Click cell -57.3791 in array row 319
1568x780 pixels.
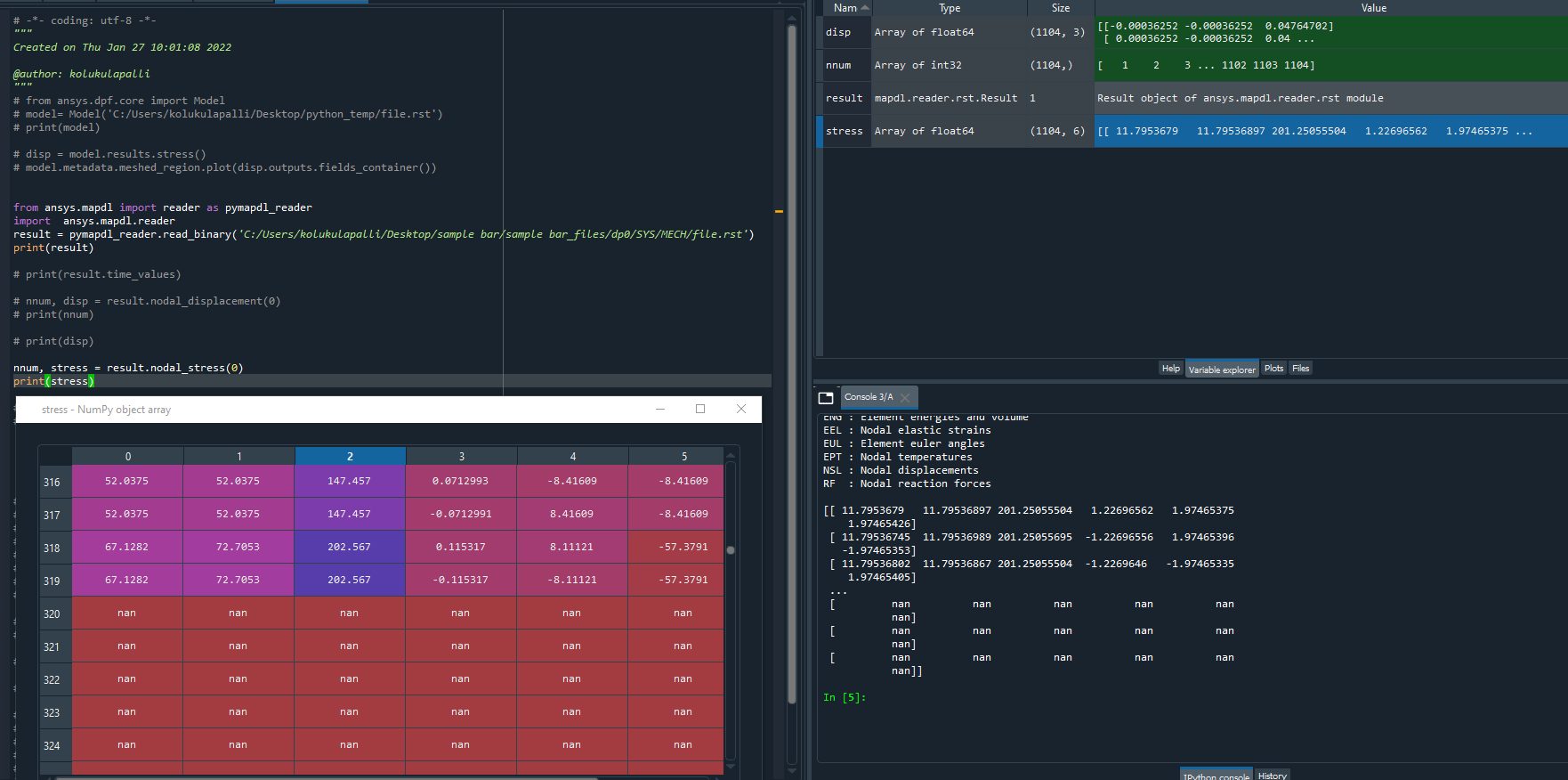(676, 580)
